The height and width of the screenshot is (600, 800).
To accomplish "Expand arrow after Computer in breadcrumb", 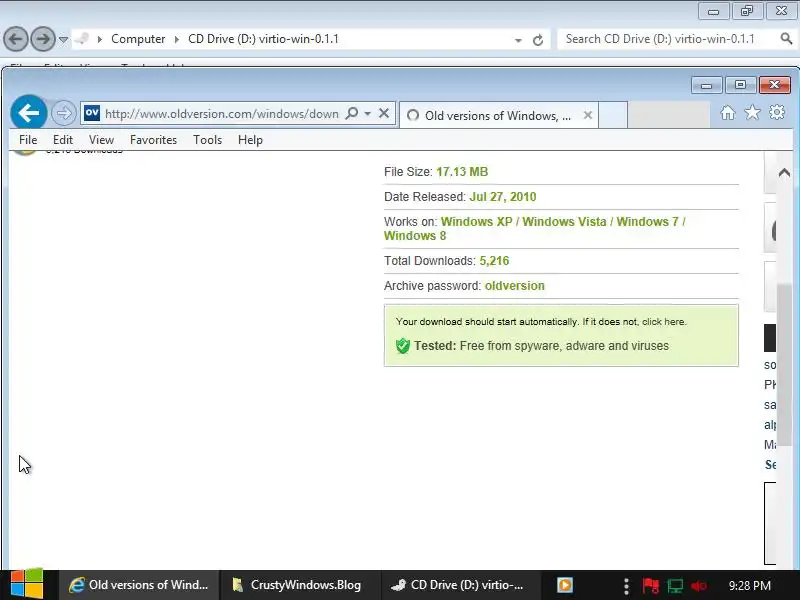I will [x=177, y=39].
